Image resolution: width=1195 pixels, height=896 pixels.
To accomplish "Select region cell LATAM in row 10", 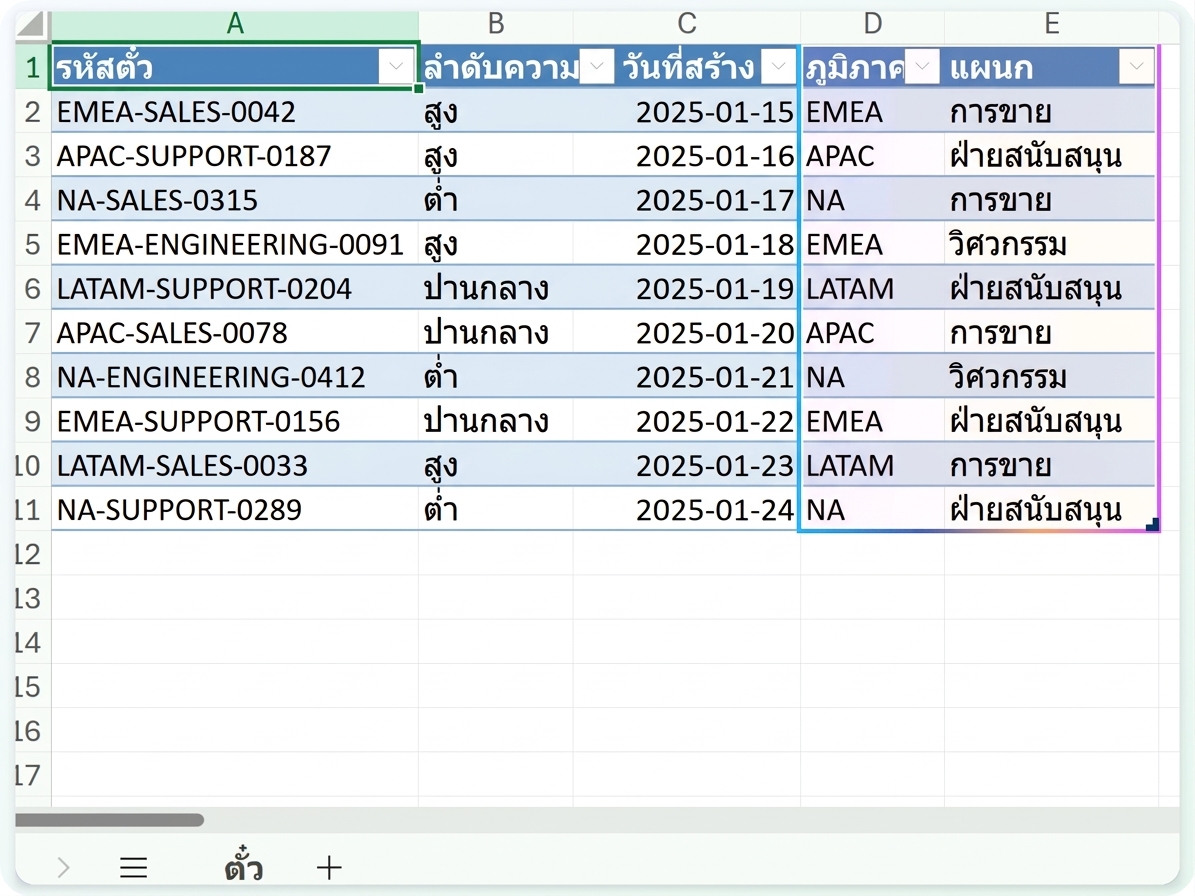I will (x=873, y=466).
